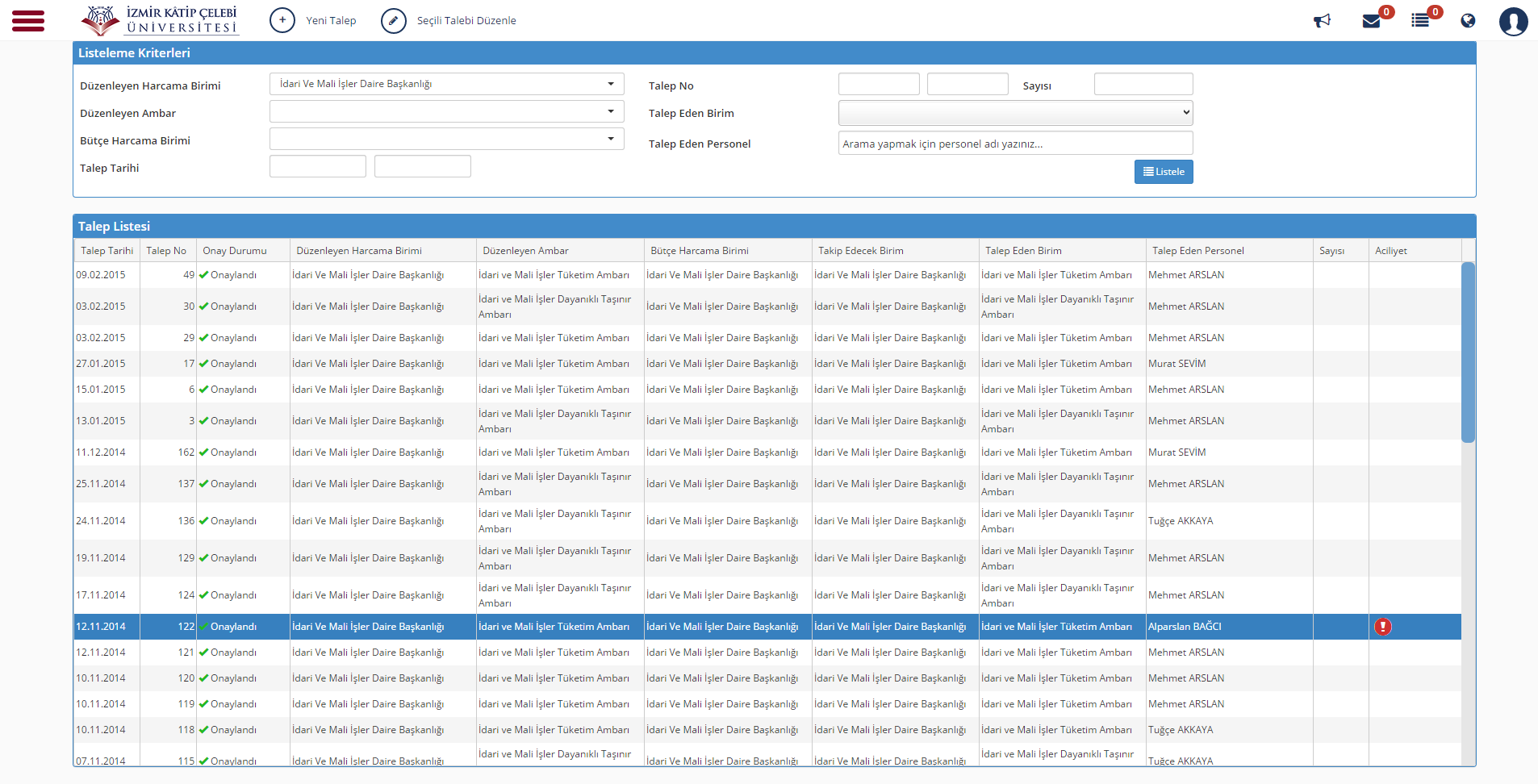Click the globe language icon
Image resolution: width=1538 pixels, height=784 pixels.
click(1468, 21)
